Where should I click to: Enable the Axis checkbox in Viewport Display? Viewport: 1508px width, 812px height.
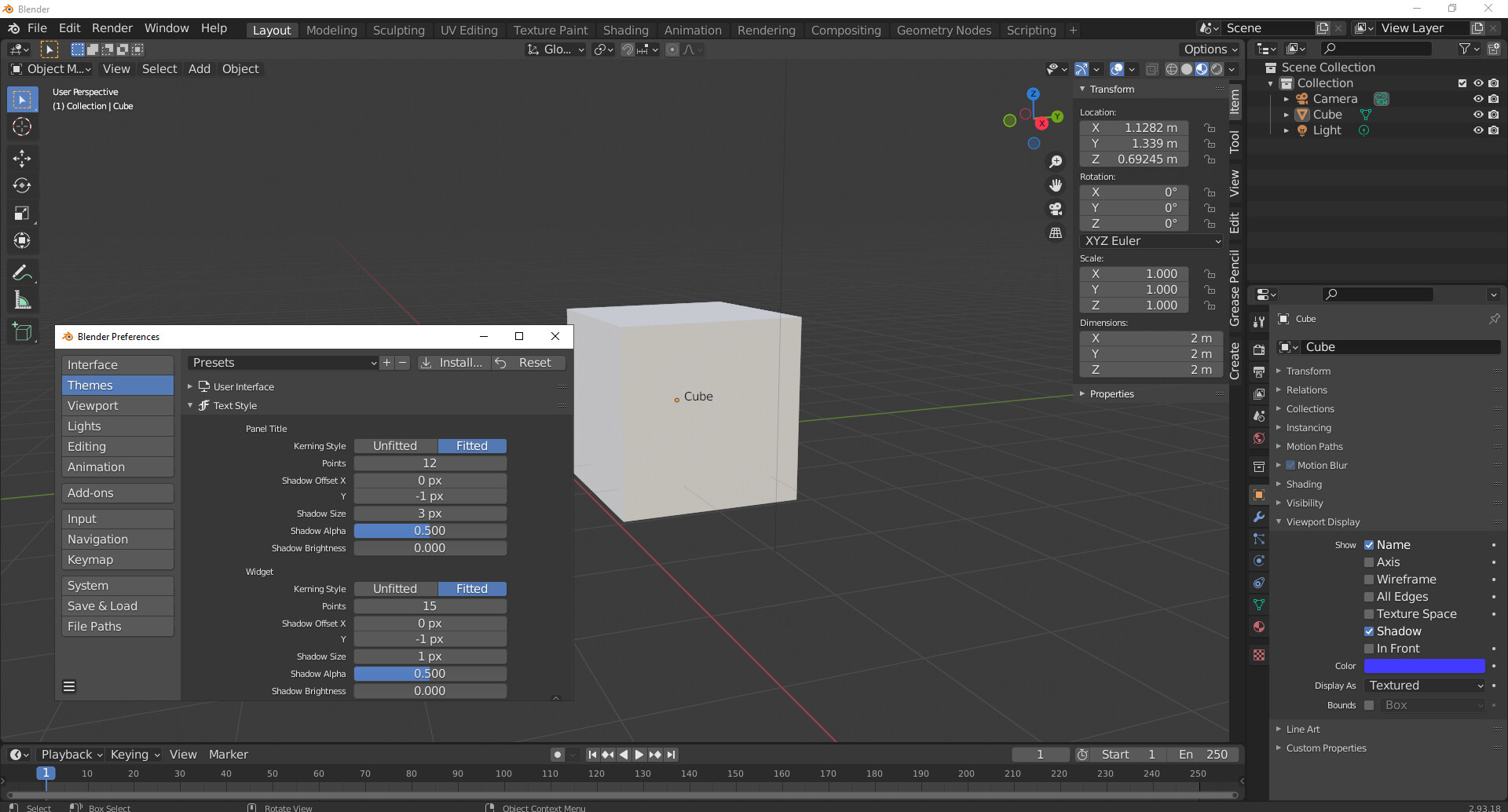pyautogui.click(x=1369, y=562)
